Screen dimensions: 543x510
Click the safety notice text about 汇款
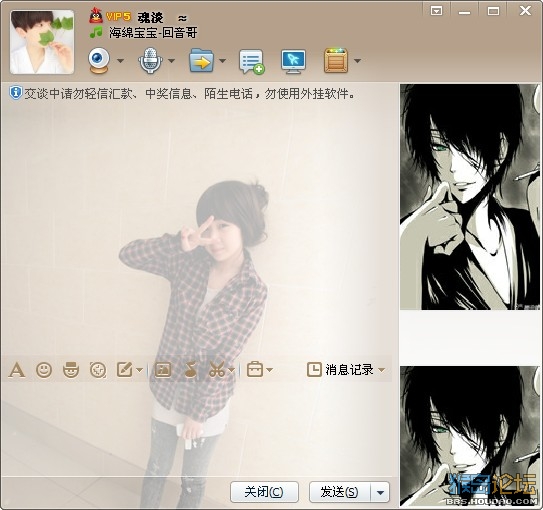pyautogui.click(x=189, y=93)
